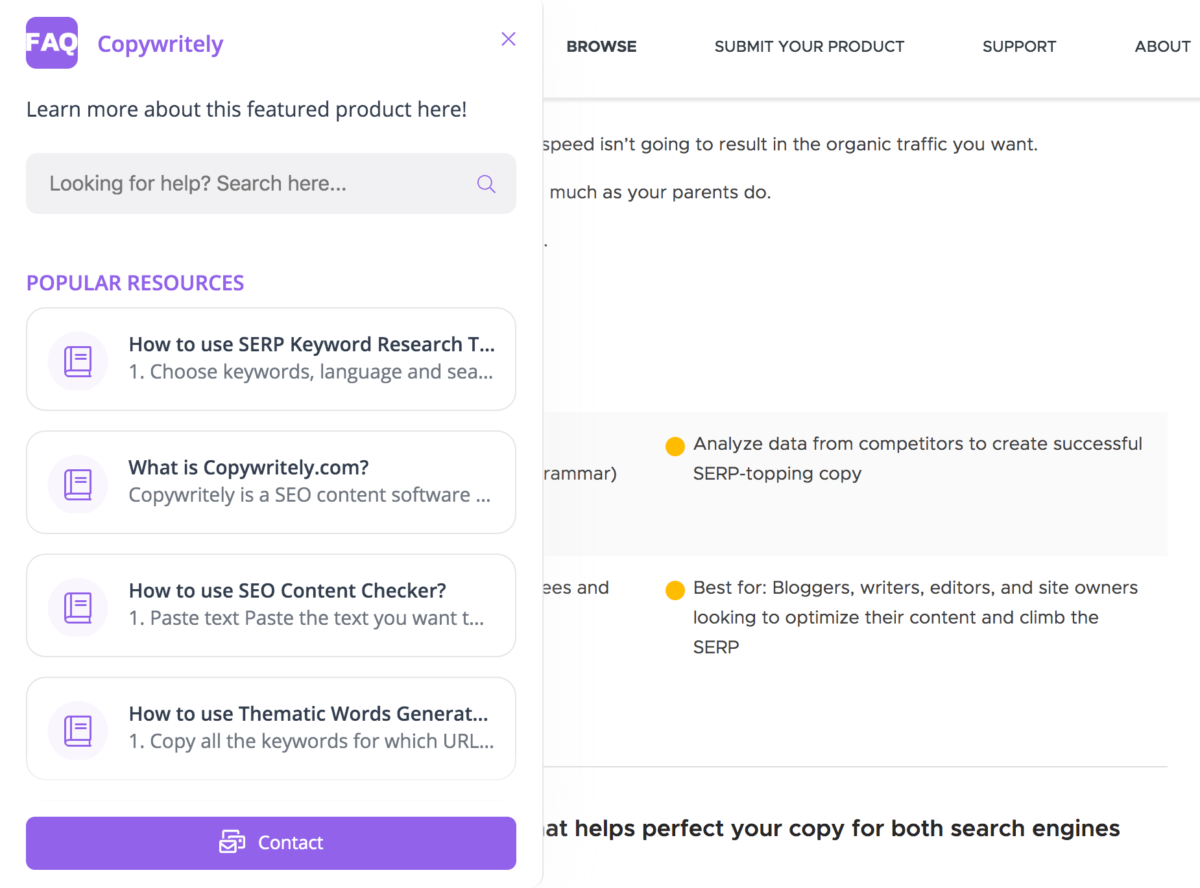Viewport: 1200px width, 888px height.
Task: Select SUBMIT YOUR PRODUCT in the navigation
Action: [x=809, y=46]
